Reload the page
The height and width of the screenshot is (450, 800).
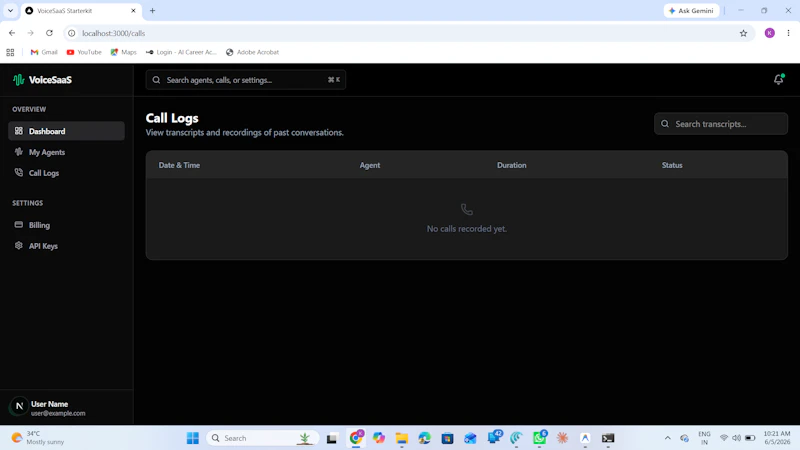pyautogui.click(x=49, y=33)
